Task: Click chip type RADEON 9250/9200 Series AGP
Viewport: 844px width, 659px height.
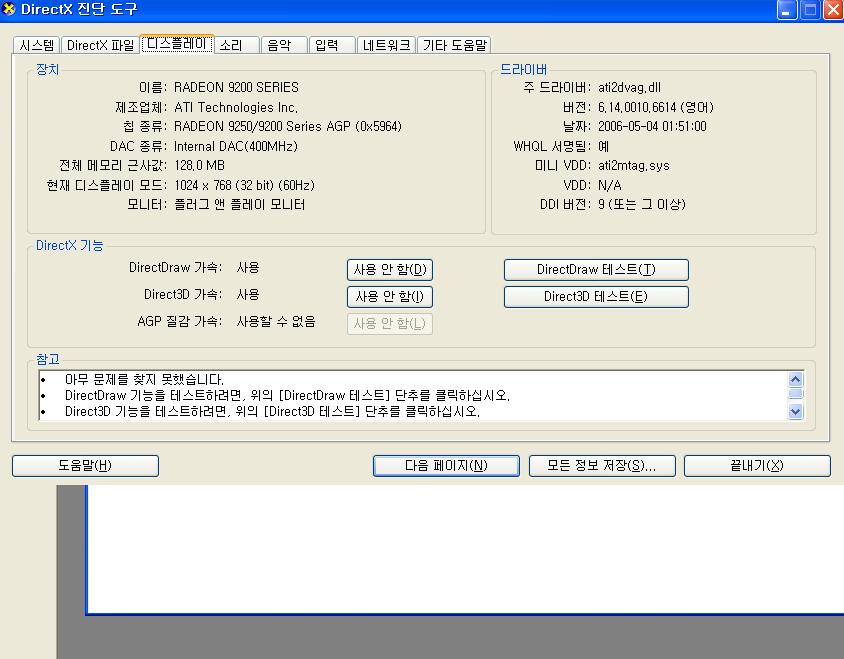Action: [x=288, y=127]
